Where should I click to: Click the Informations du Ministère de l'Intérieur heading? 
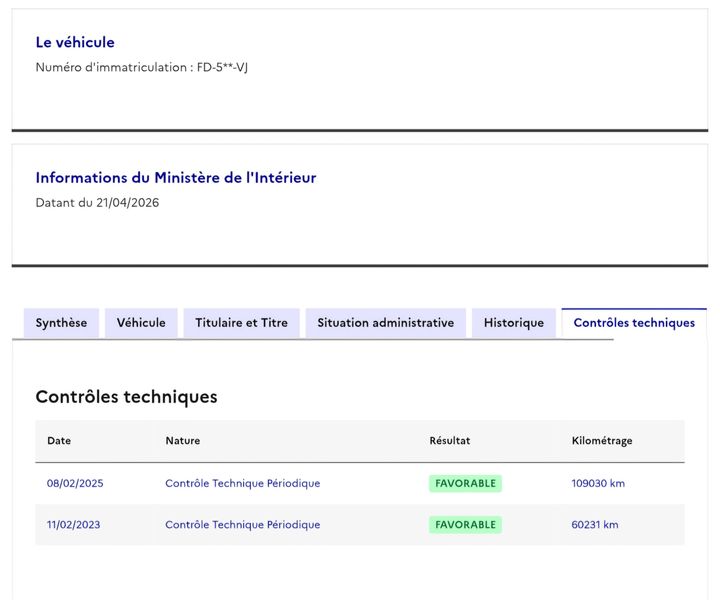(x=176, y=178)
